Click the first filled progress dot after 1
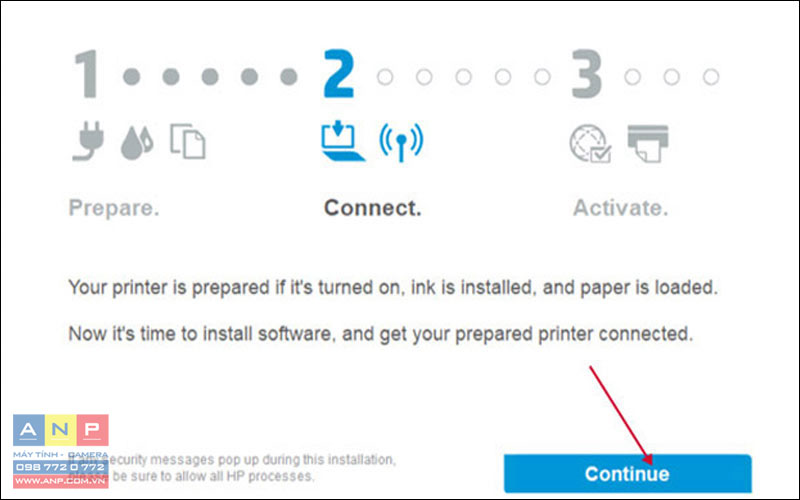The width and height of the screenshot is (800, 500). (132, 77)
